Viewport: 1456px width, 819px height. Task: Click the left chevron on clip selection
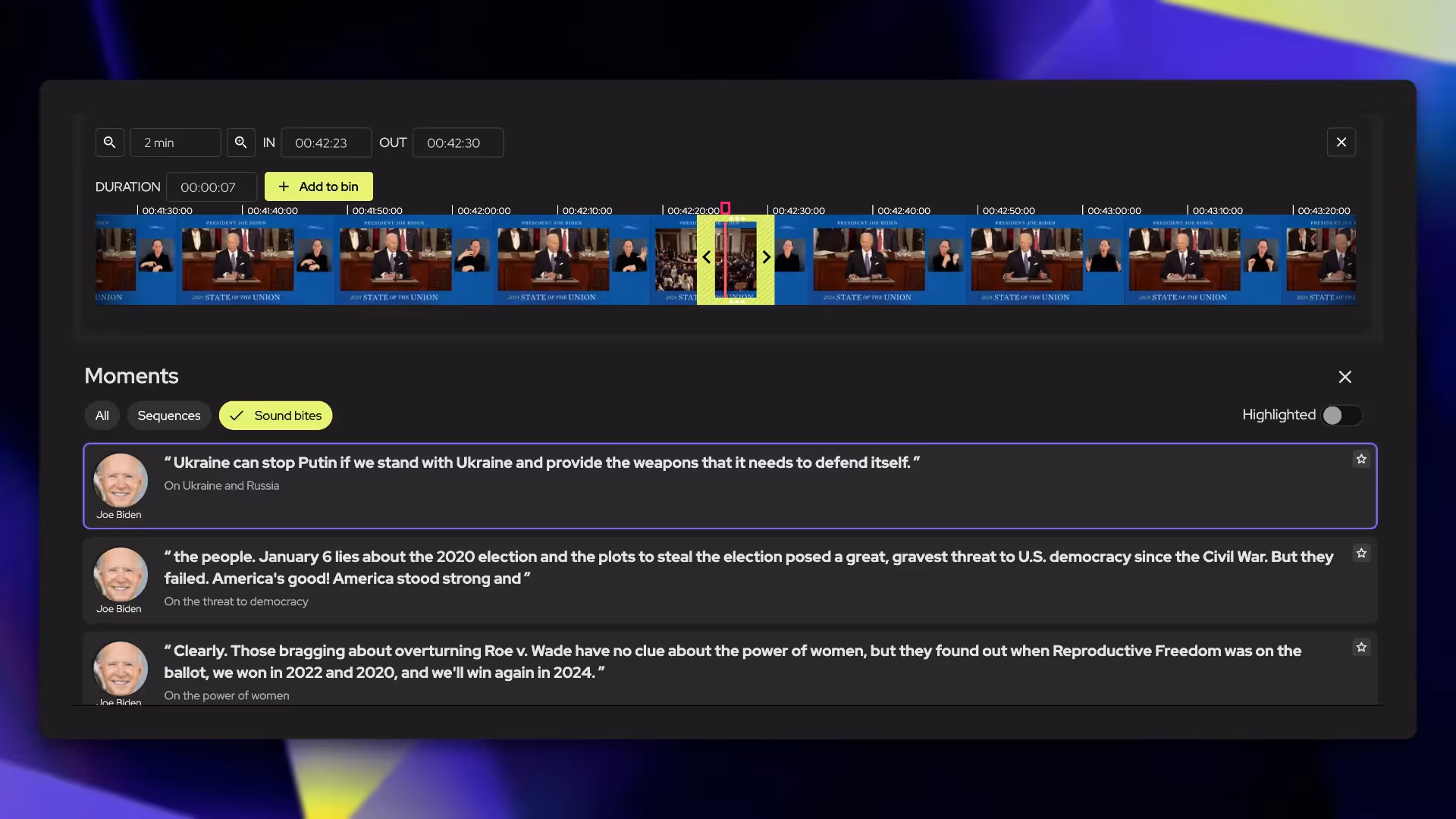coord(706,258)
